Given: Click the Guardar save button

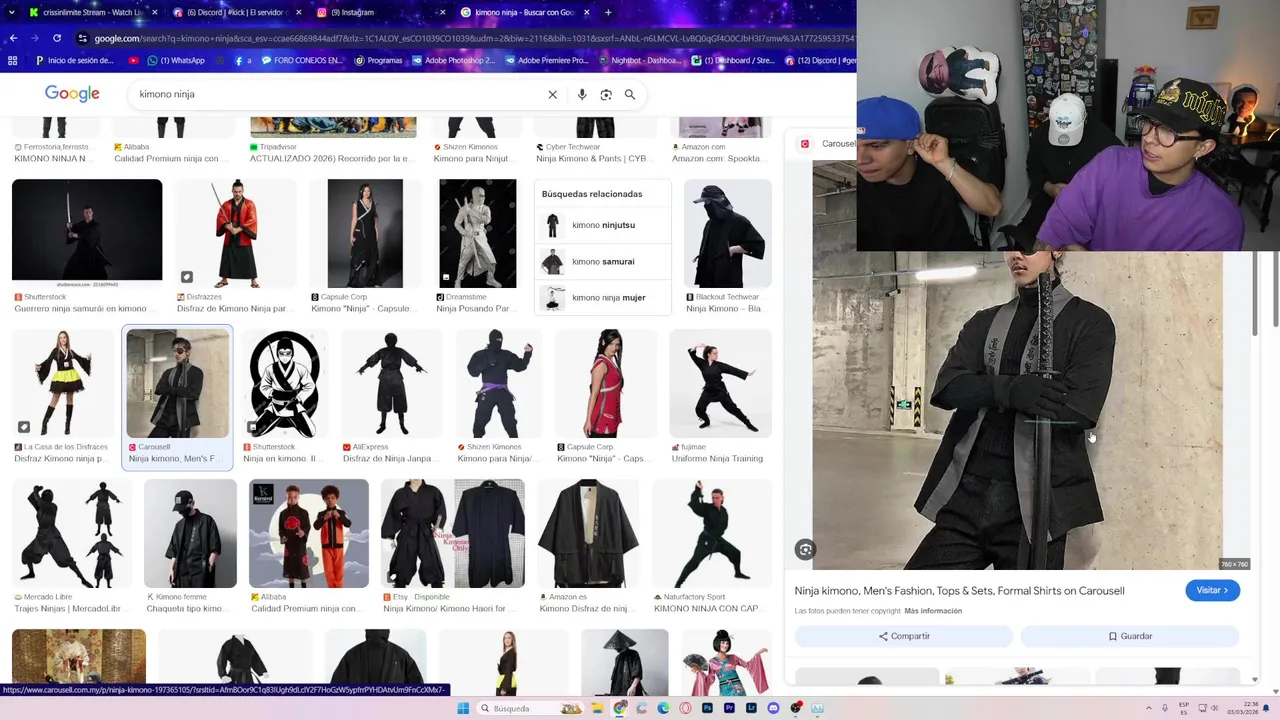Looking at the screenshot, I should coord(1130,636).
